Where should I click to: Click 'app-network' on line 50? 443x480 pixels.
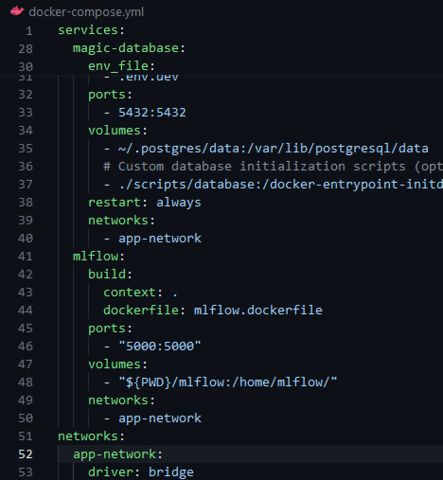[160, 418]
